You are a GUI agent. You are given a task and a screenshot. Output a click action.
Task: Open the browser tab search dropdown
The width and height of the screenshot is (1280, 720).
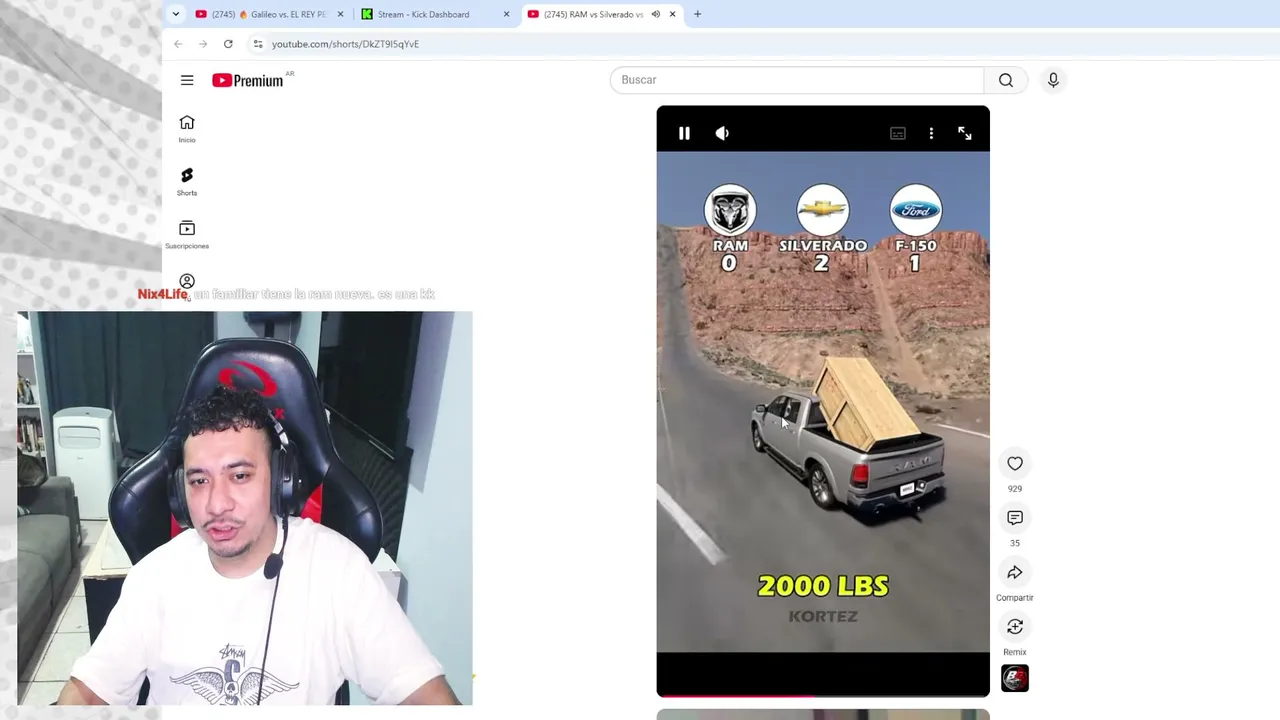click(176, 14)
